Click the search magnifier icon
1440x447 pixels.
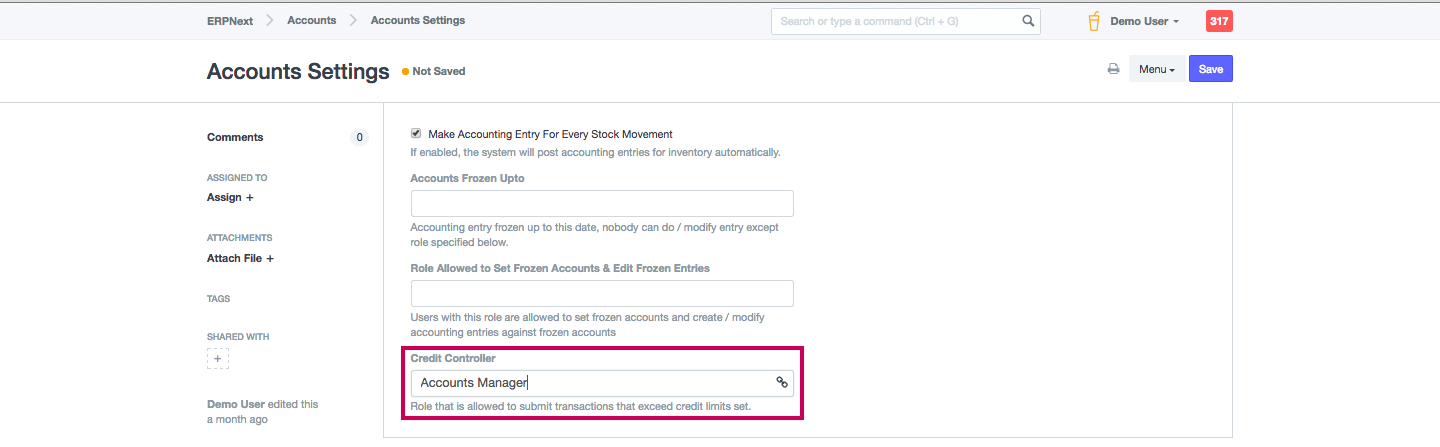tap(1028, 21)
